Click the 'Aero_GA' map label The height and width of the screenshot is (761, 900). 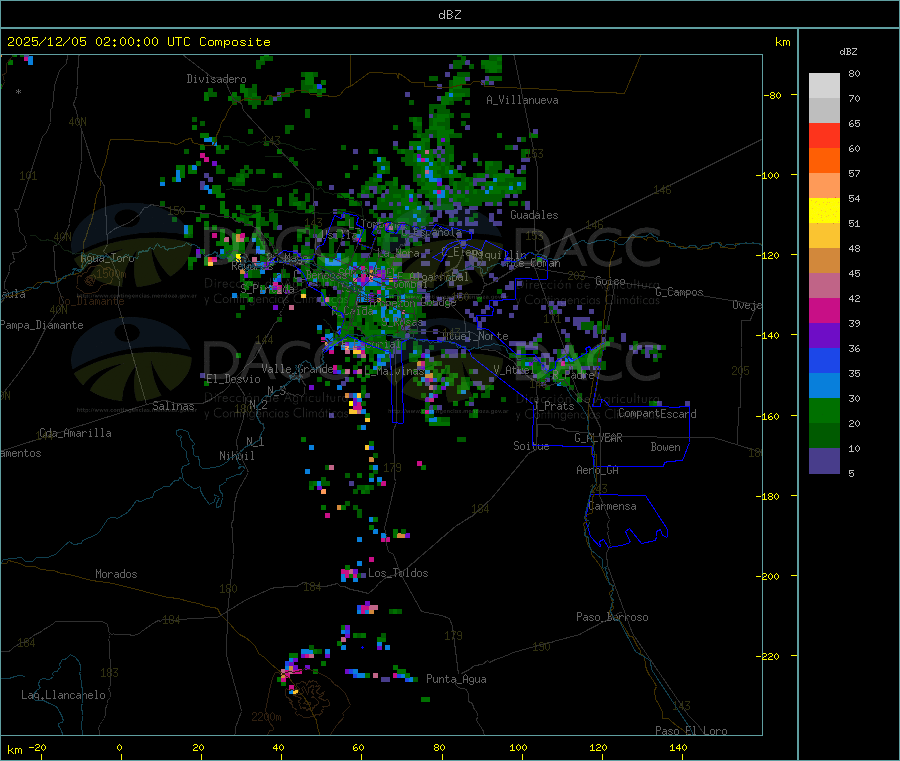pyautogui.click(x=598, y=470)
